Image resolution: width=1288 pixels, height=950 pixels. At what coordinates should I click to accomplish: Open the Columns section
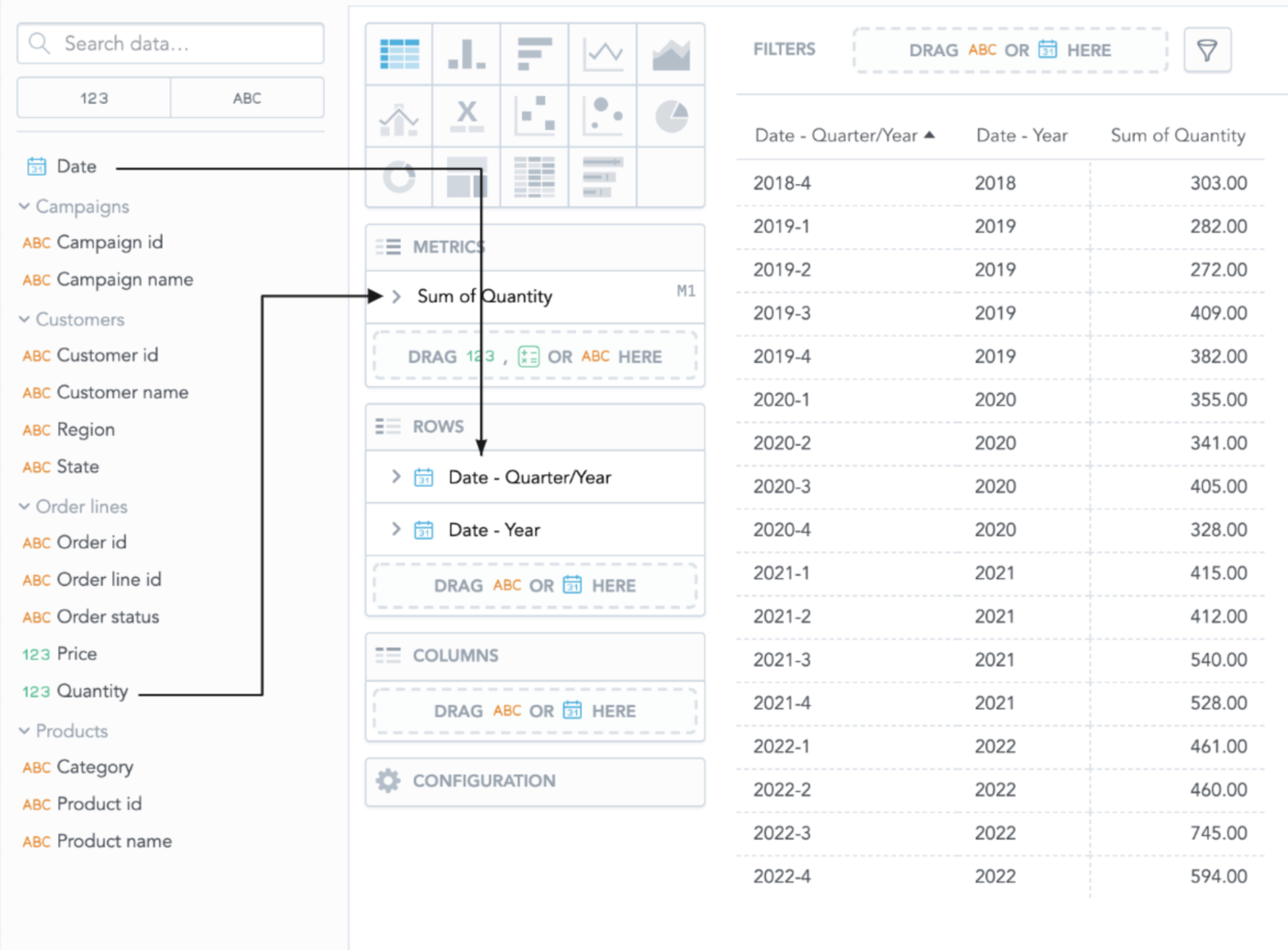pyautogui.click(x=454, y=655)
